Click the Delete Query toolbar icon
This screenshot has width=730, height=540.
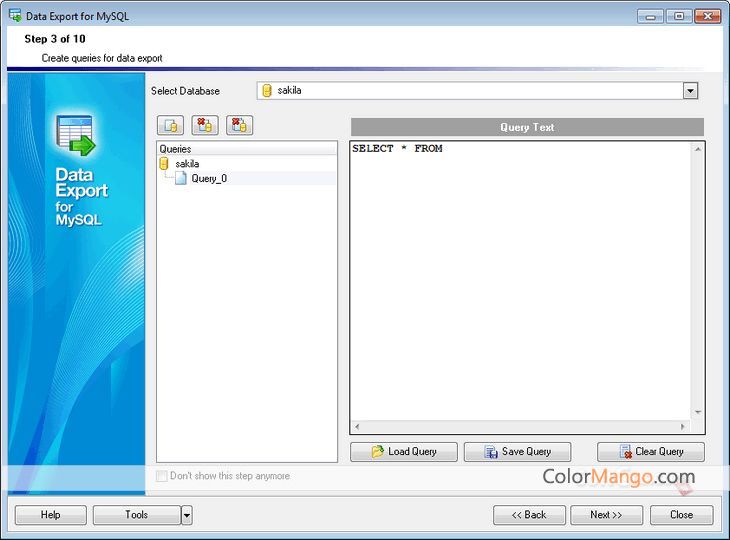click(205, 125)
